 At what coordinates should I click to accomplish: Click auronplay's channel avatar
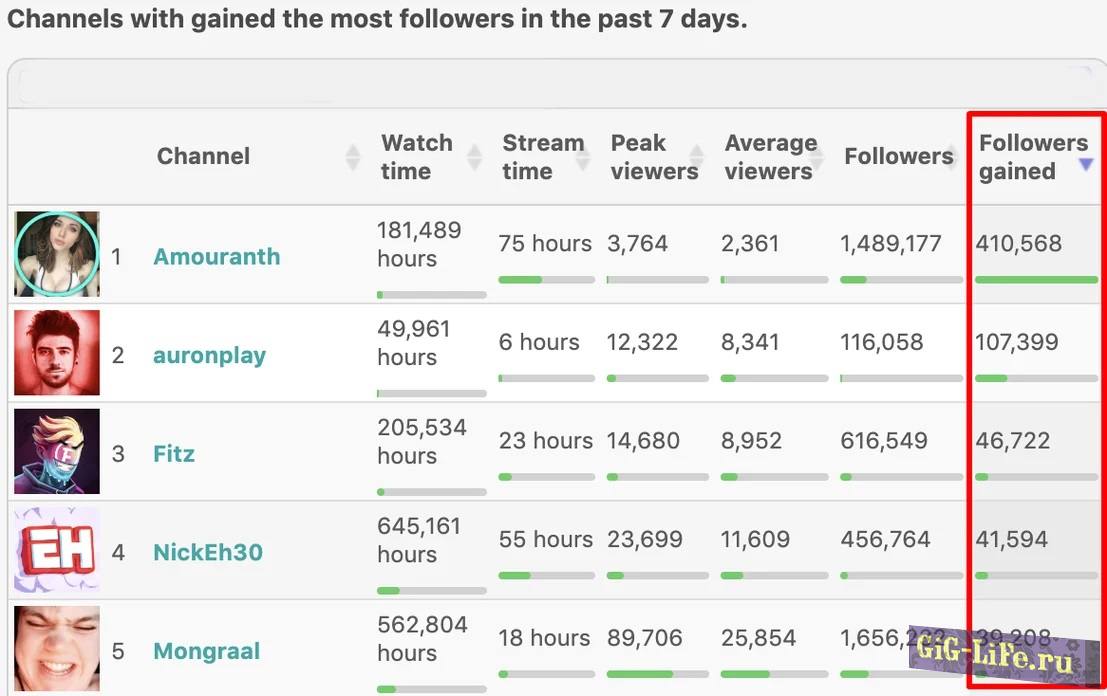(57, 352)
